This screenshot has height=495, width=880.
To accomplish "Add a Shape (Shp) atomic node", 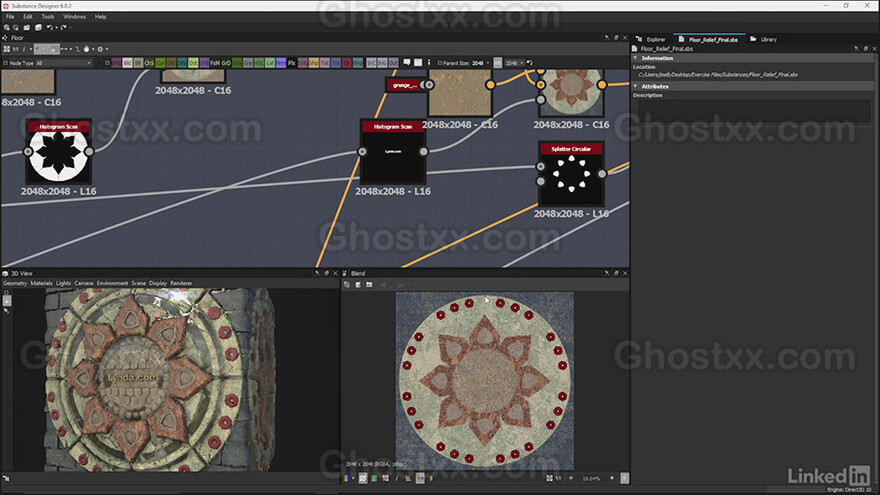I will (x=314, y=63).
